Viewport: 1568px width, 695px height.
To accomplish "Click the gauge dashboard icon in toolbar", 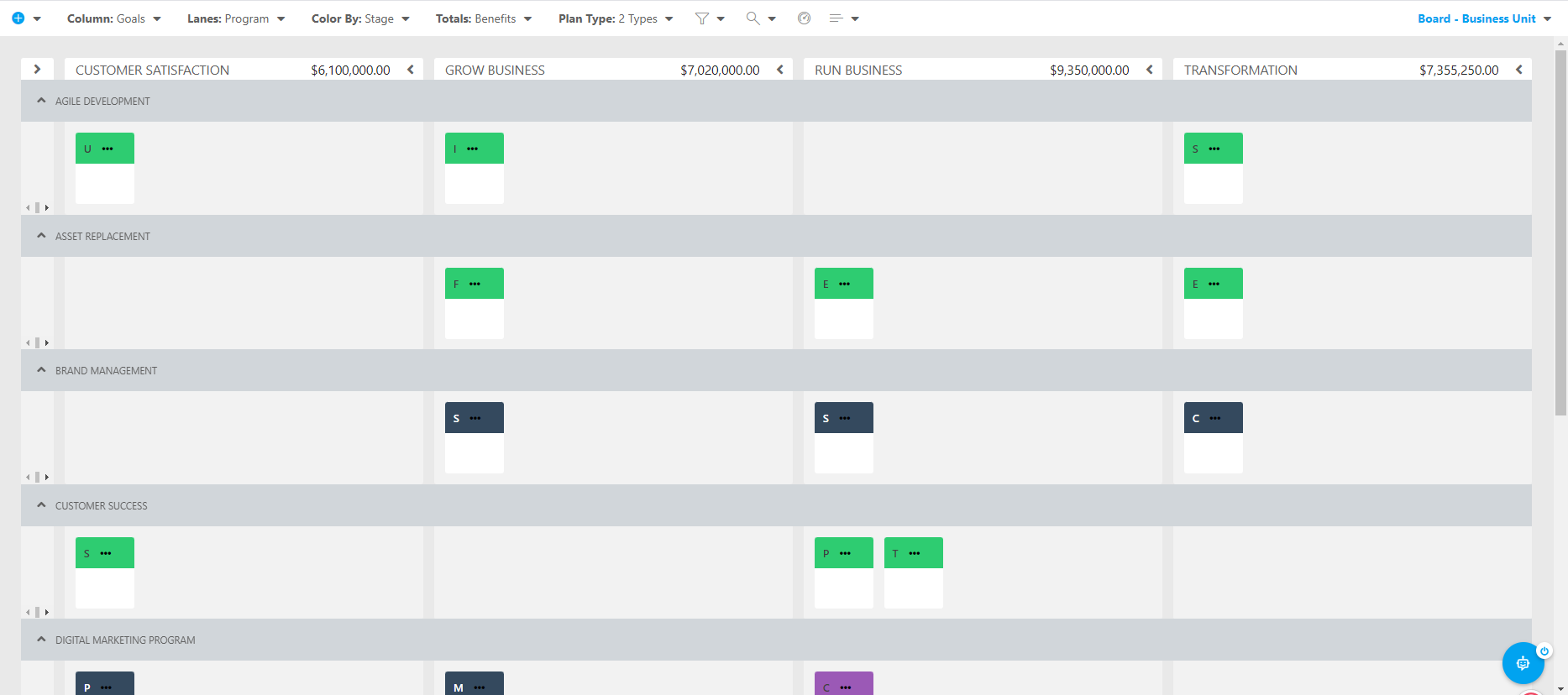I will pos(805,18).
